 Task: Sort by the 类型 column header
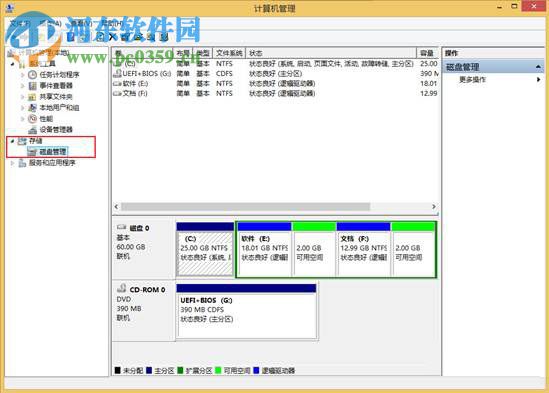click(203, 53)
